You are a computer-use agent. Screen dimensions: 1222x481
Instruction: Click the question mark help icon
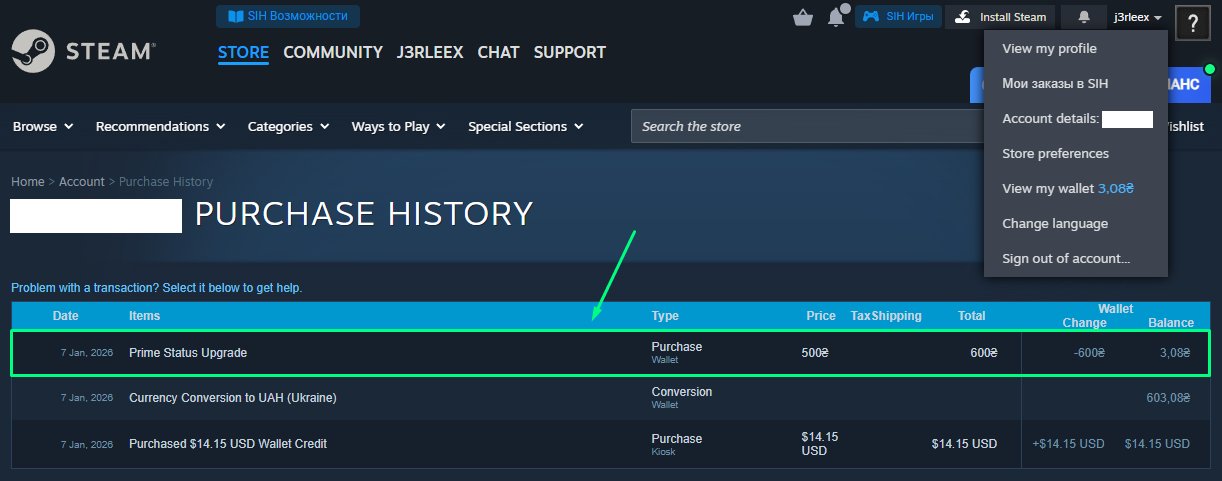[1192, 23]
